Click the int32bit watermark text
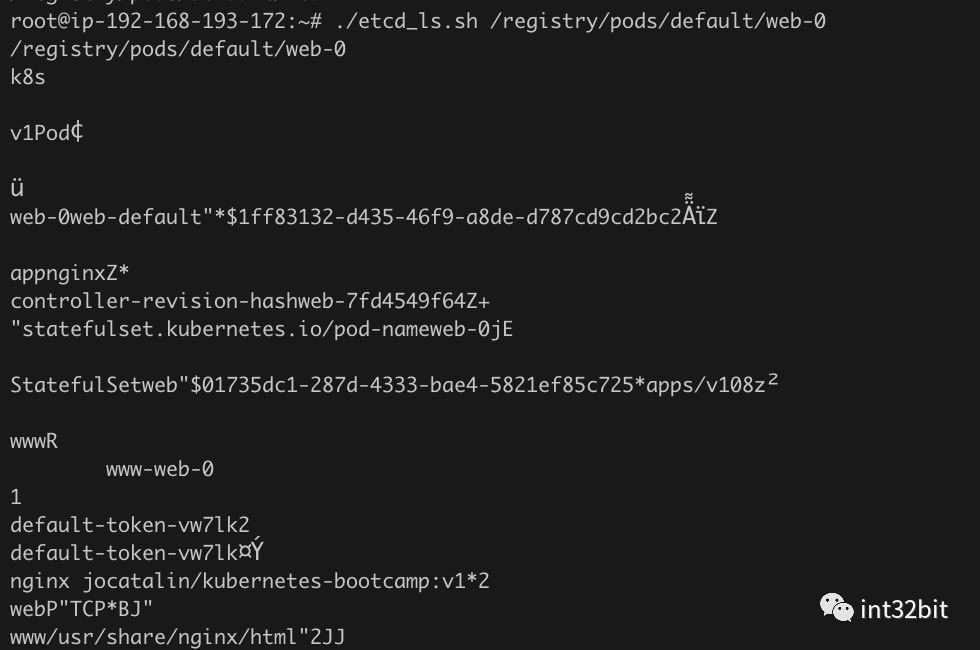This screenshot has height=650, width=980. pos(904,608)
